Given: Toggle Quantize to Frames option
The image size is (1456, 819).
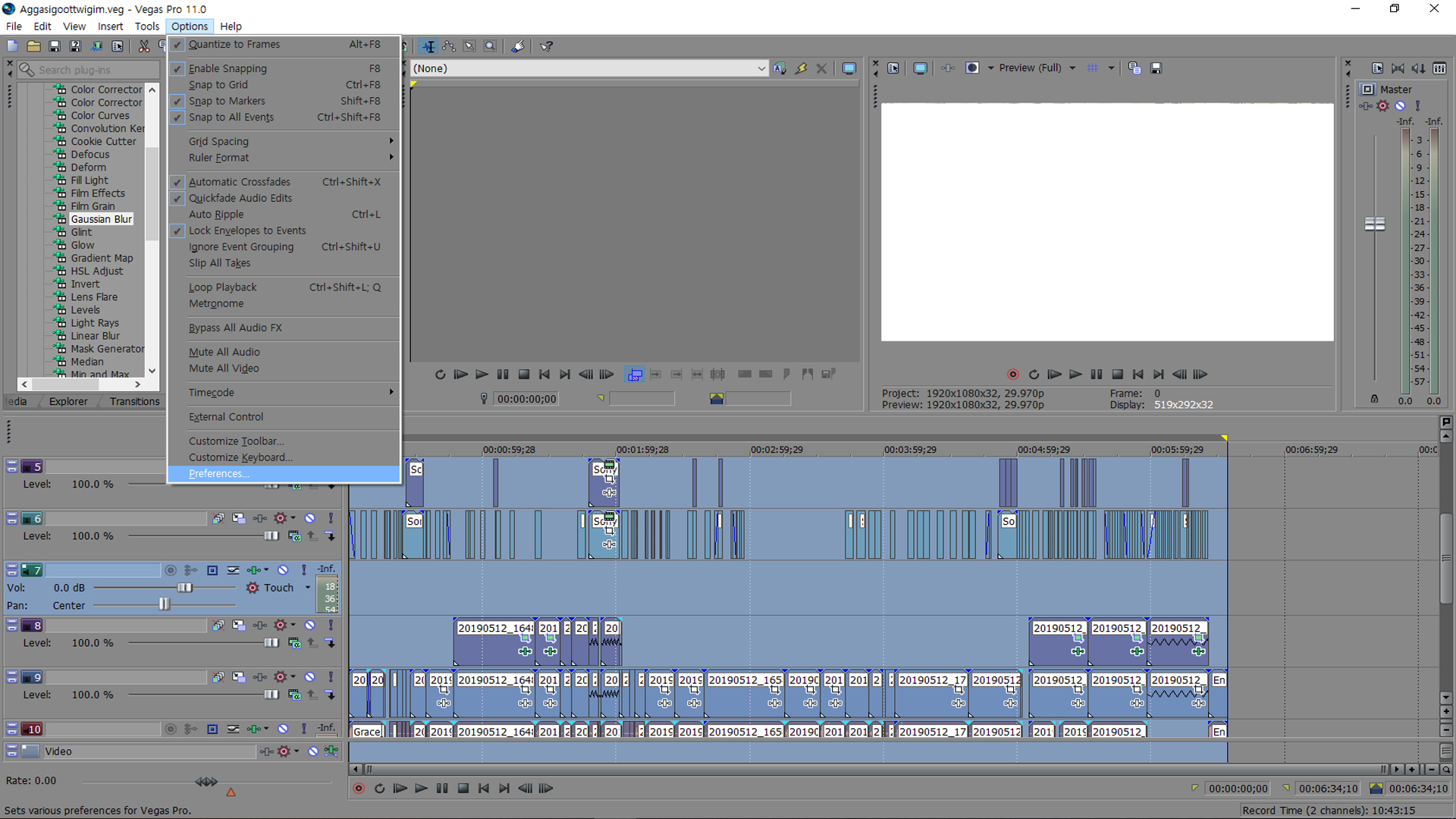Looking at the screenshot, I should [x=234, y=45].
